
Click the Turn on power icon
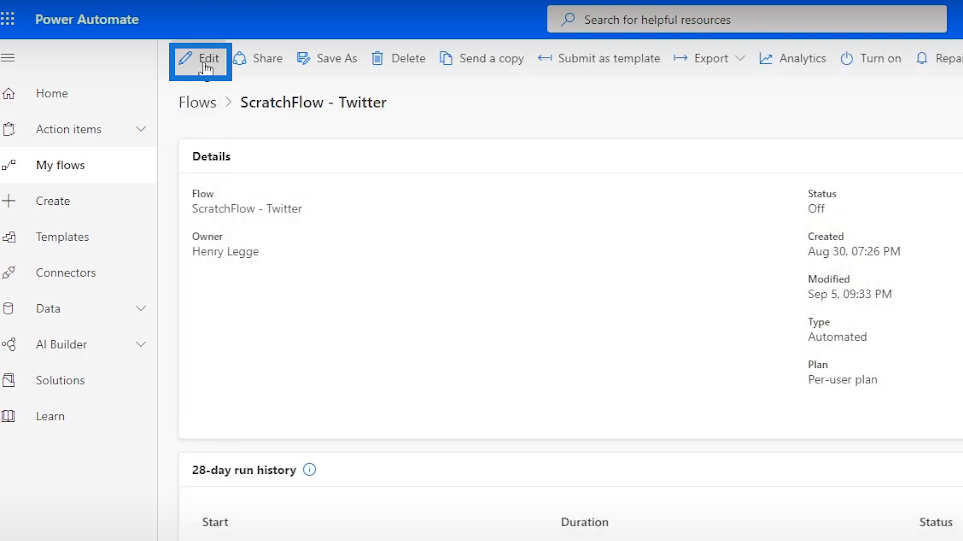846,58
